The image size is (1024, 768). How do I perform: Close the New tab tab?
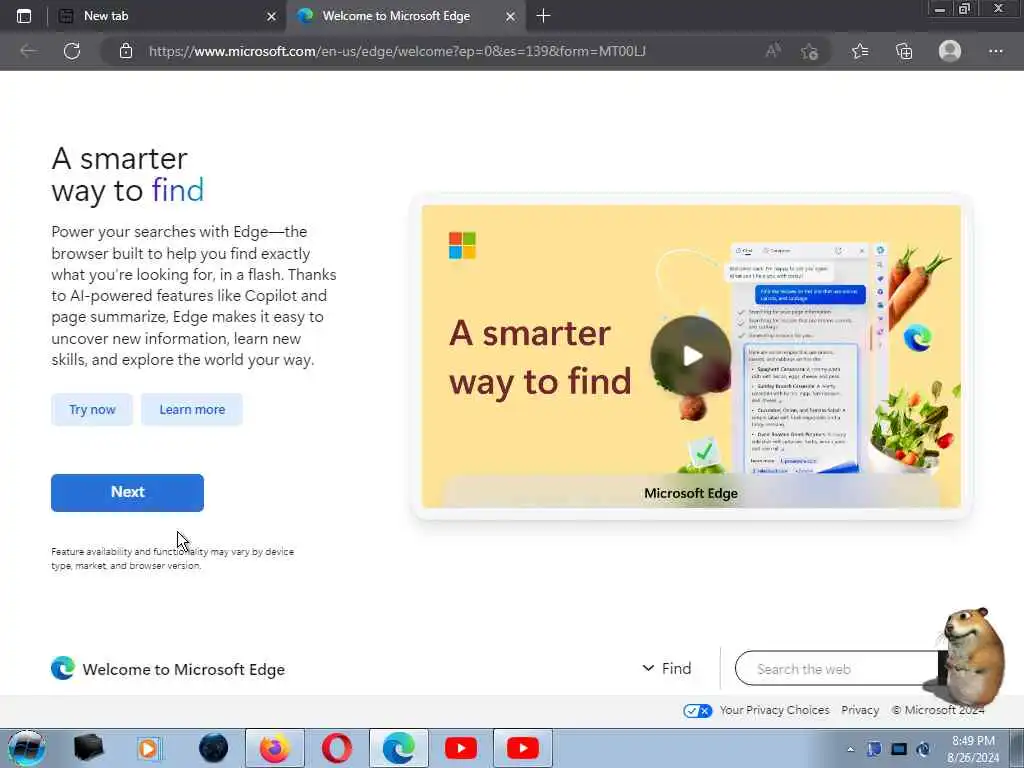coord(272,16)
